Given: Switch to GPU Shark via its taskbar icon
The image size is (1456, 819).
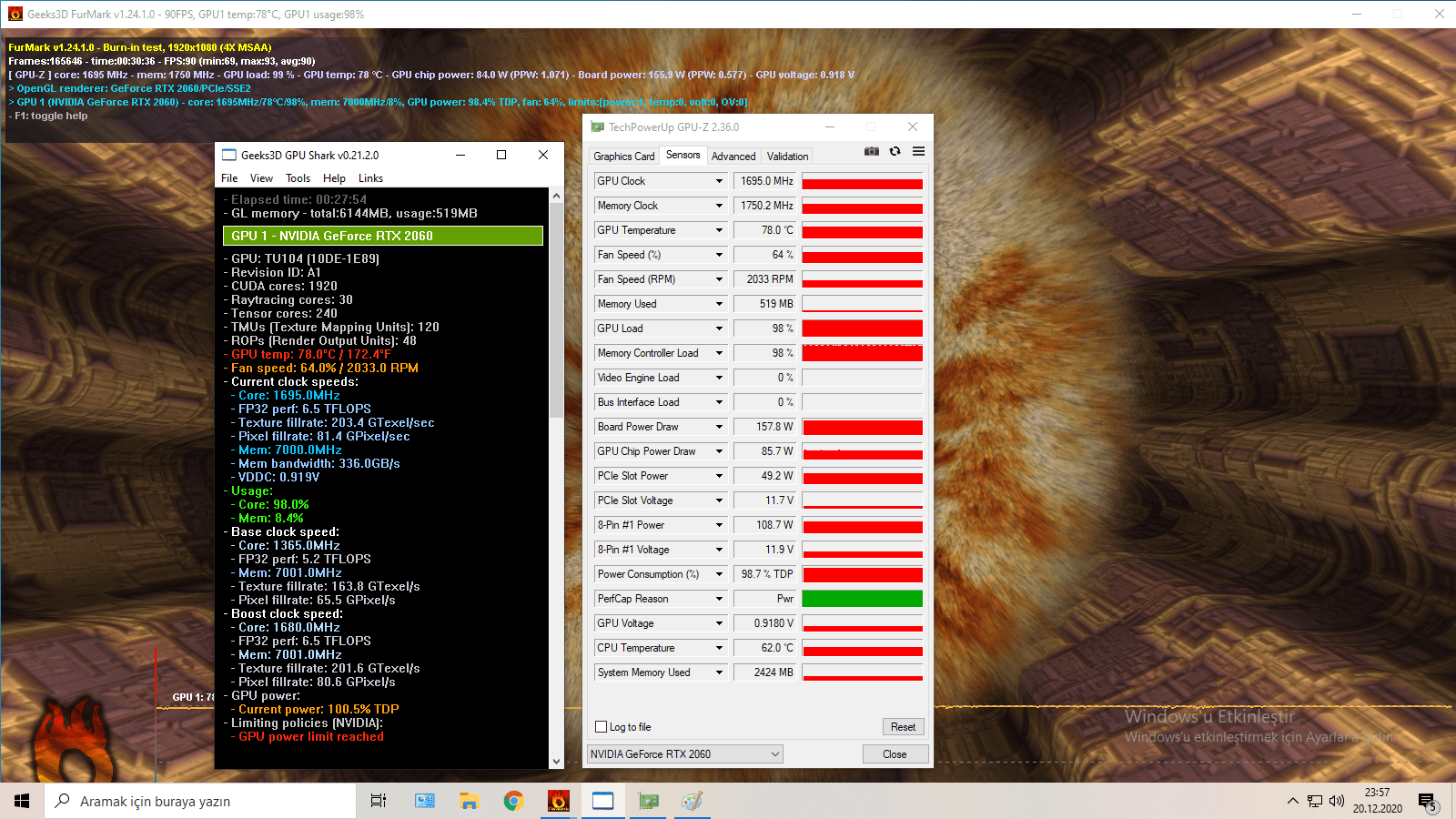Looking at the screenshot, I should (602, 801).
